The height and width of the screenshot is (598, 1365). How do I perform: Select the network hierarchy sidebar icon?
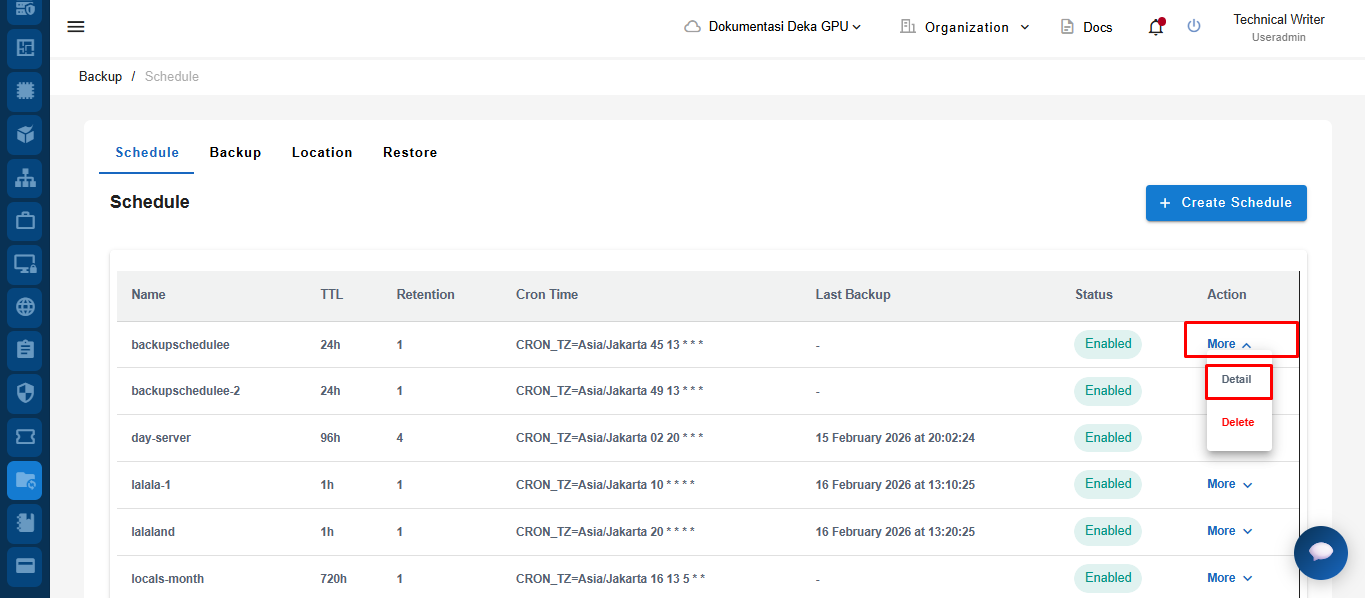coord(25,178)
